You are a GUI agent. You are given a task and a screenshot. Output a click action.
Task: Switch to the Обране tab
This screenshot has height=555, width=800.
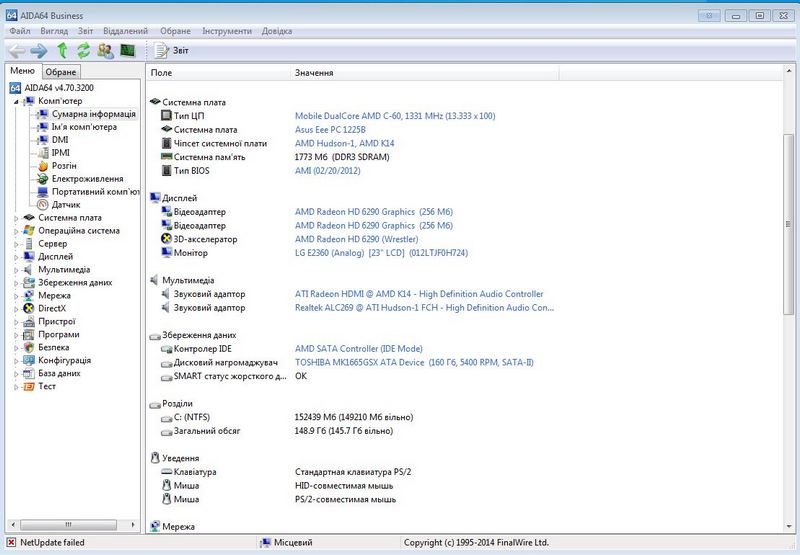pyautogui.click(x=61, y=72)
